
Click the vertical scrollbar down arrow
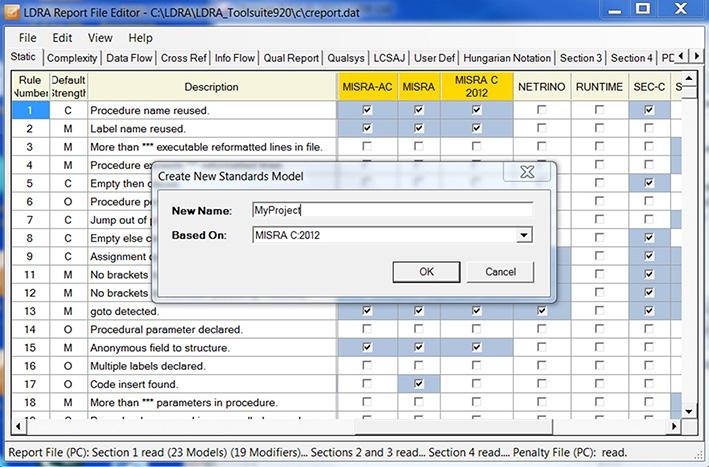point(689,411)
